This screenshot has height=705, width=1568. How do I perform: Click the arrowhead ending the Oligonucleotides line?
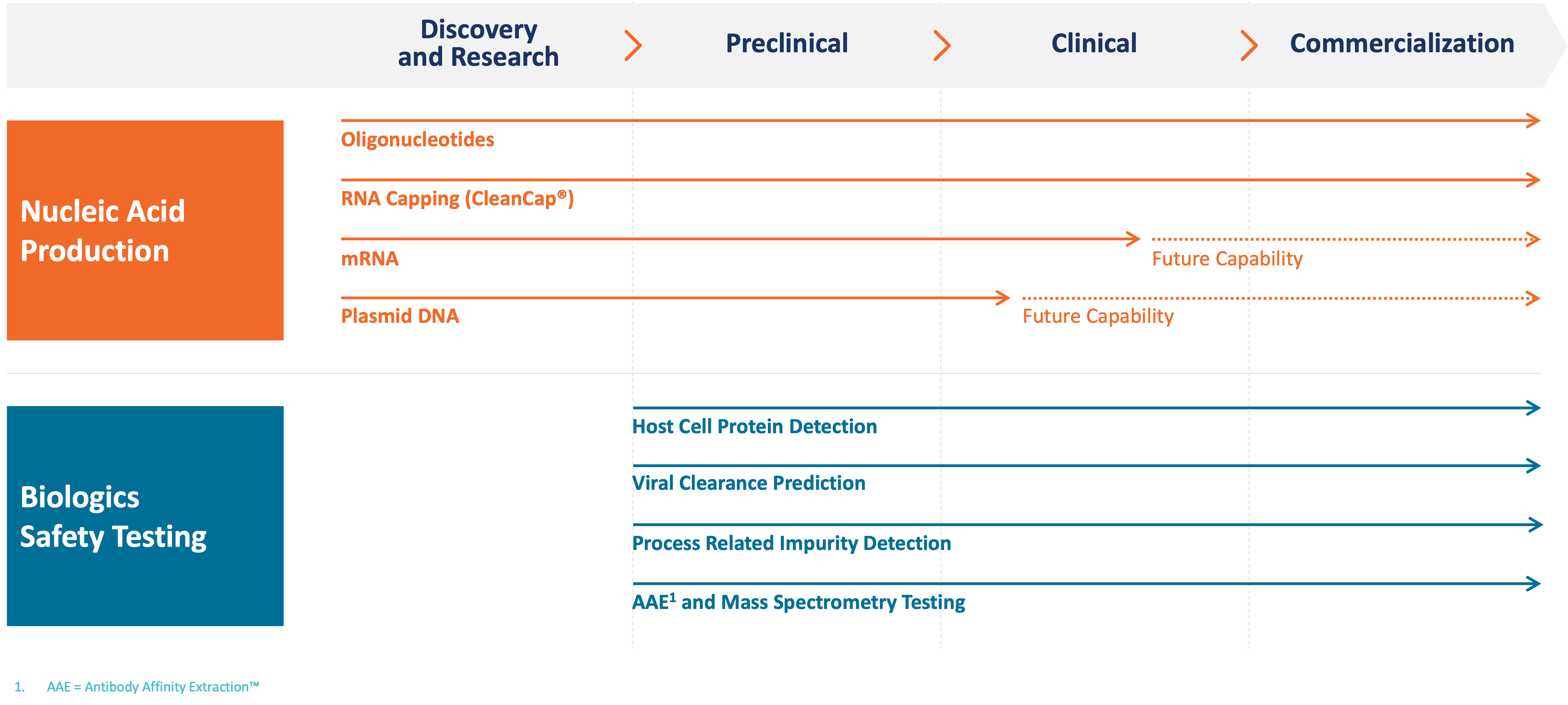(1533, 121)
